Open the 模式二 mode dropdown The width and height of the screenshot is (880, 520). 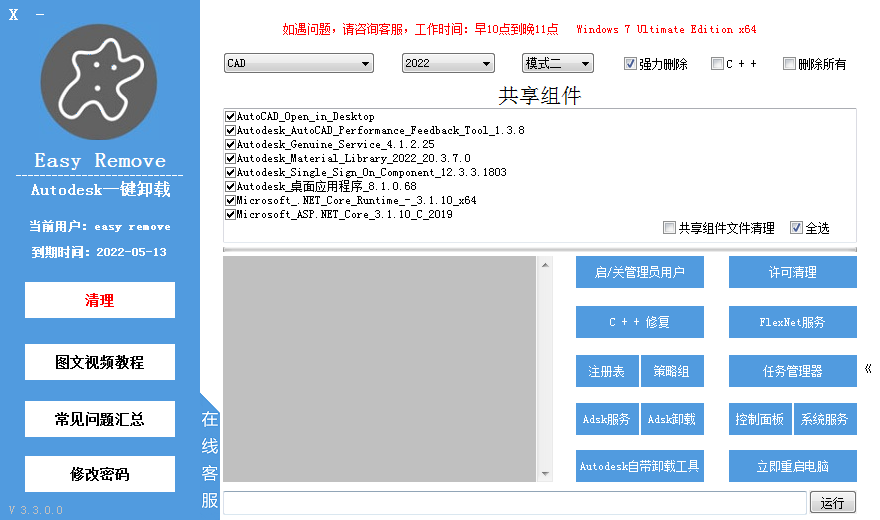click(x=557, y=63)
